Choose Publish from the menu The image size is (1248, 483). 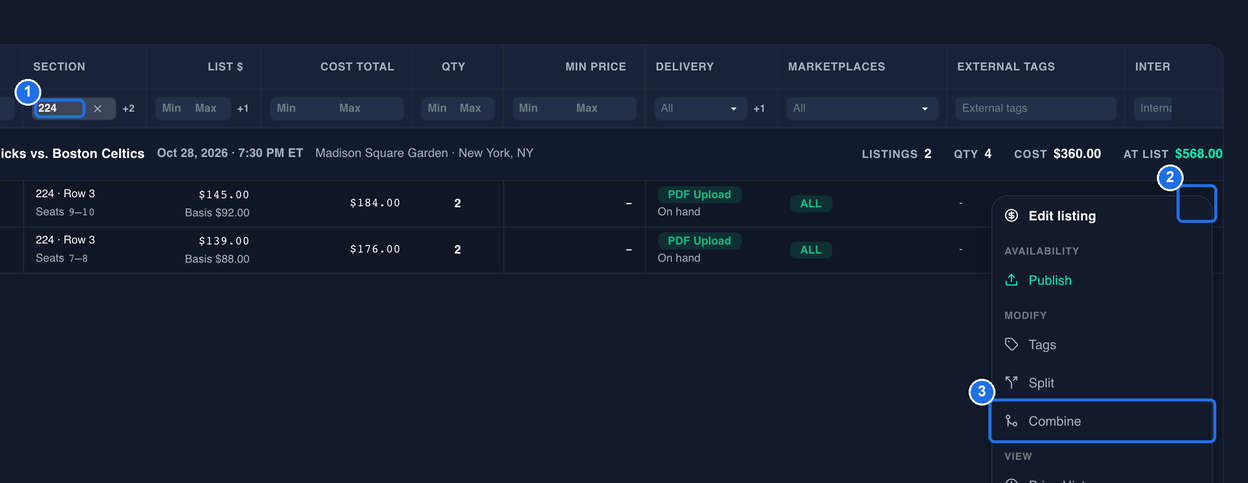(x=1101, y=281)
